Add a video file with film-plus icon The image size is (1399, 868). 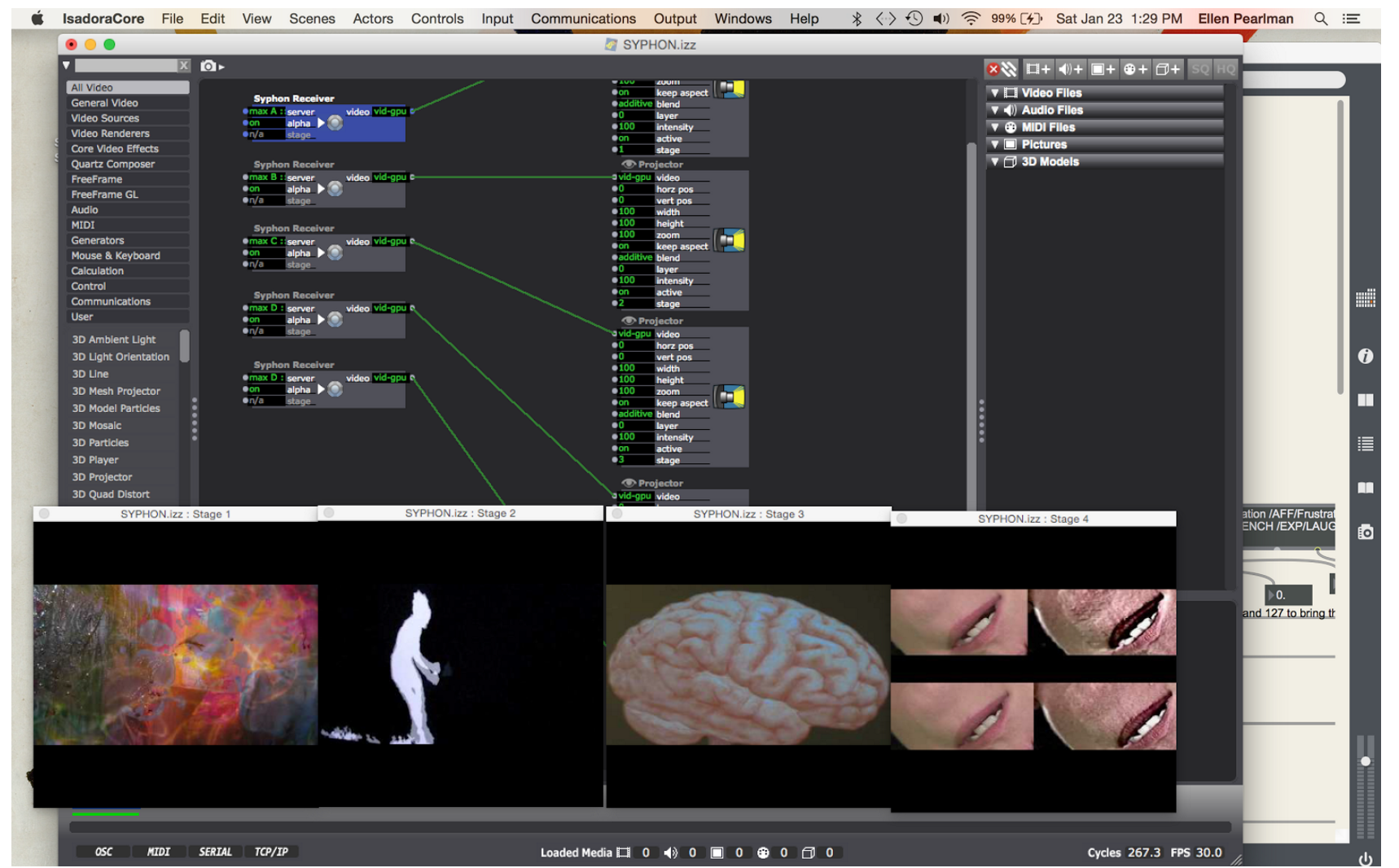point(1037,69)
